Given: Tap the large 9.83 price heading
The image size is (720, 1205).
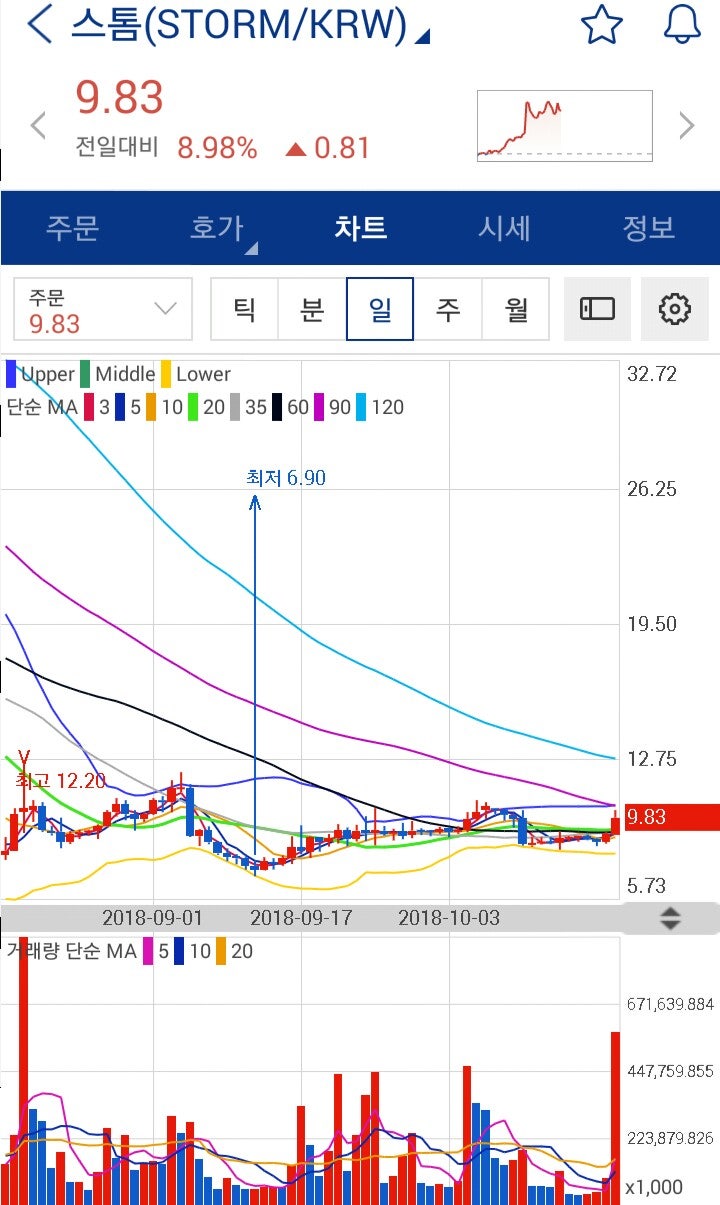Looking at the screenshot, I should [x=119, y=97].
